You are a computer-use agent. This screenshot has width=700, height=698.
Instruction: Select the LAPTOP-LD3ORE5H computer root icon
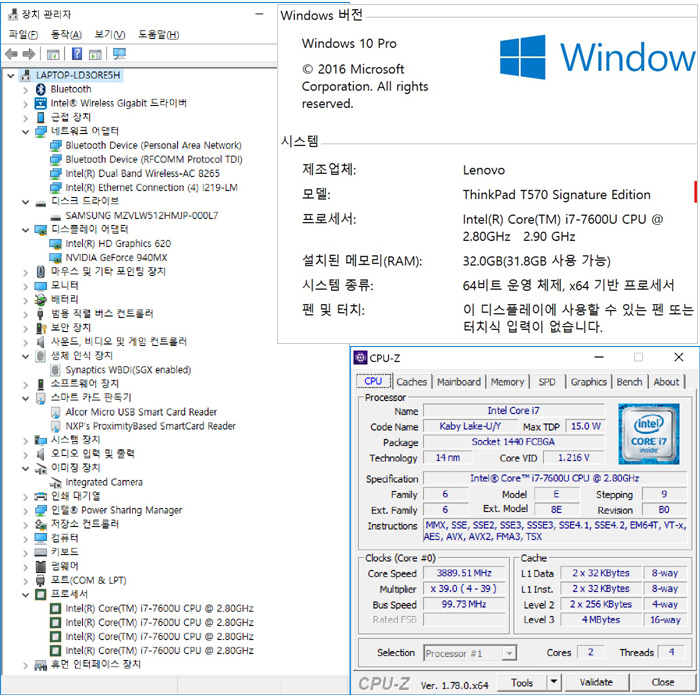[26, 75]
